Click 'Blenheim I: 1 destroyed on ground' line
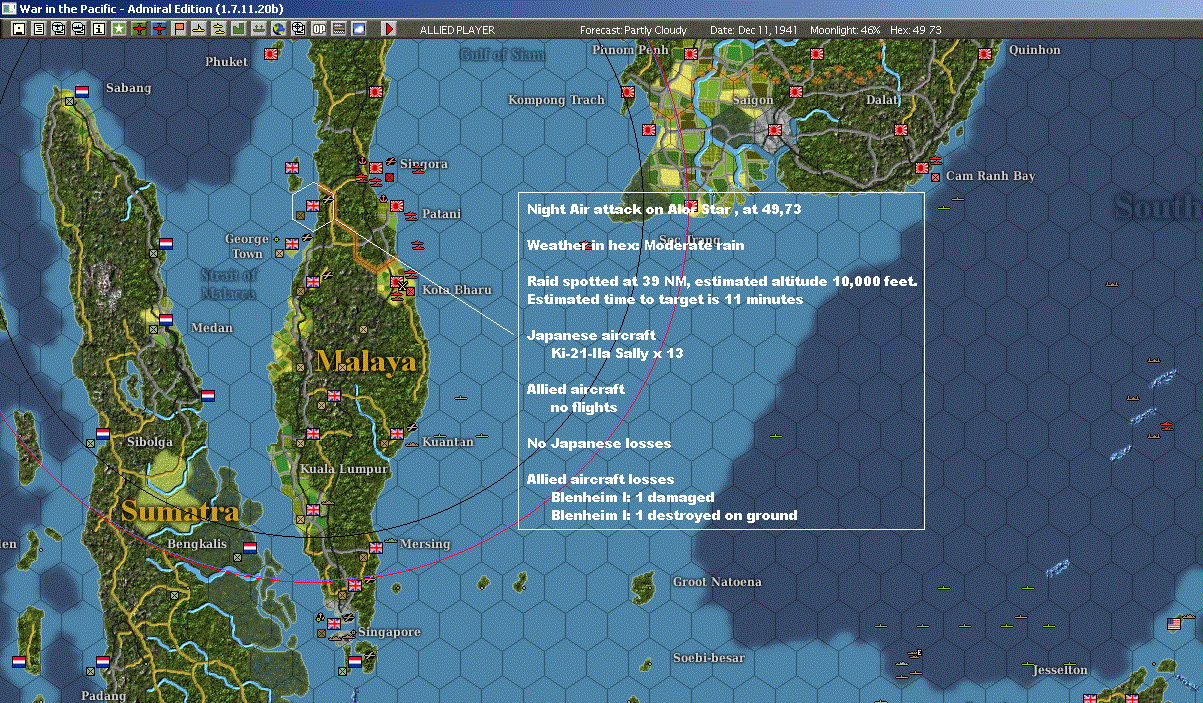The height and width of the screenshot is (703, 1203). [674, 515]
